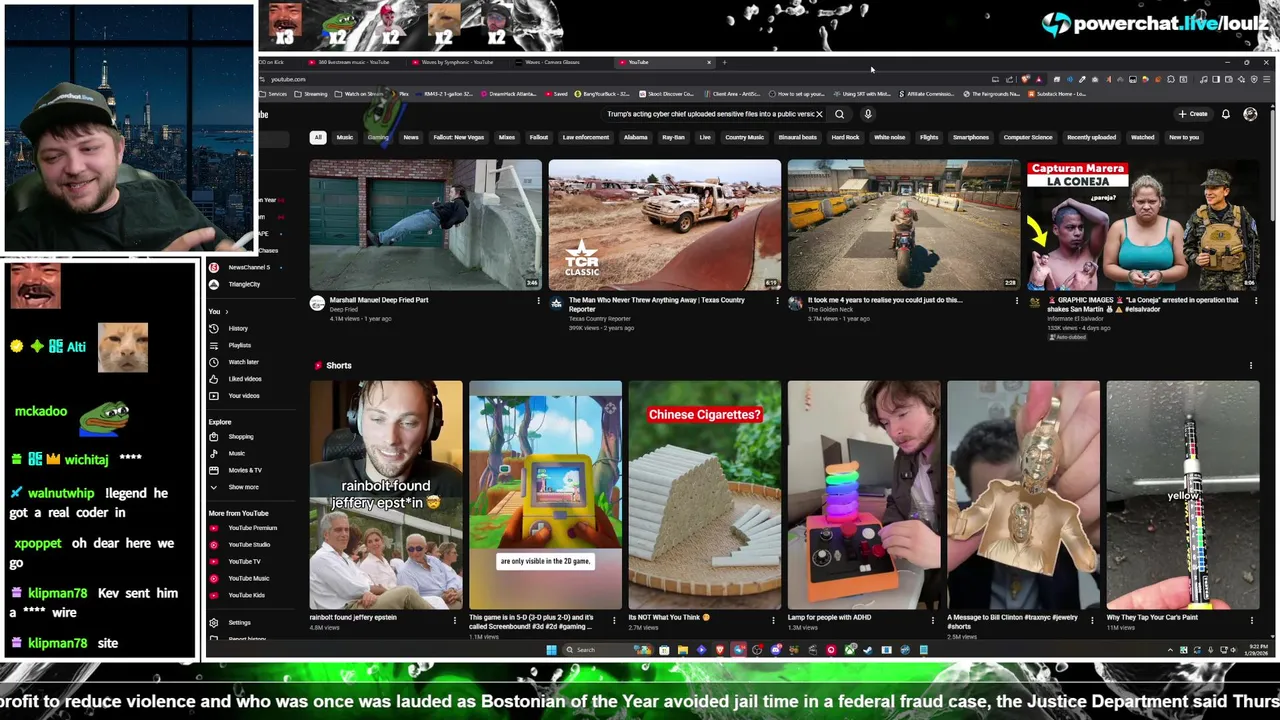
Task: Close the active YouTube browser tab
Action: click(x=709, y=62)
